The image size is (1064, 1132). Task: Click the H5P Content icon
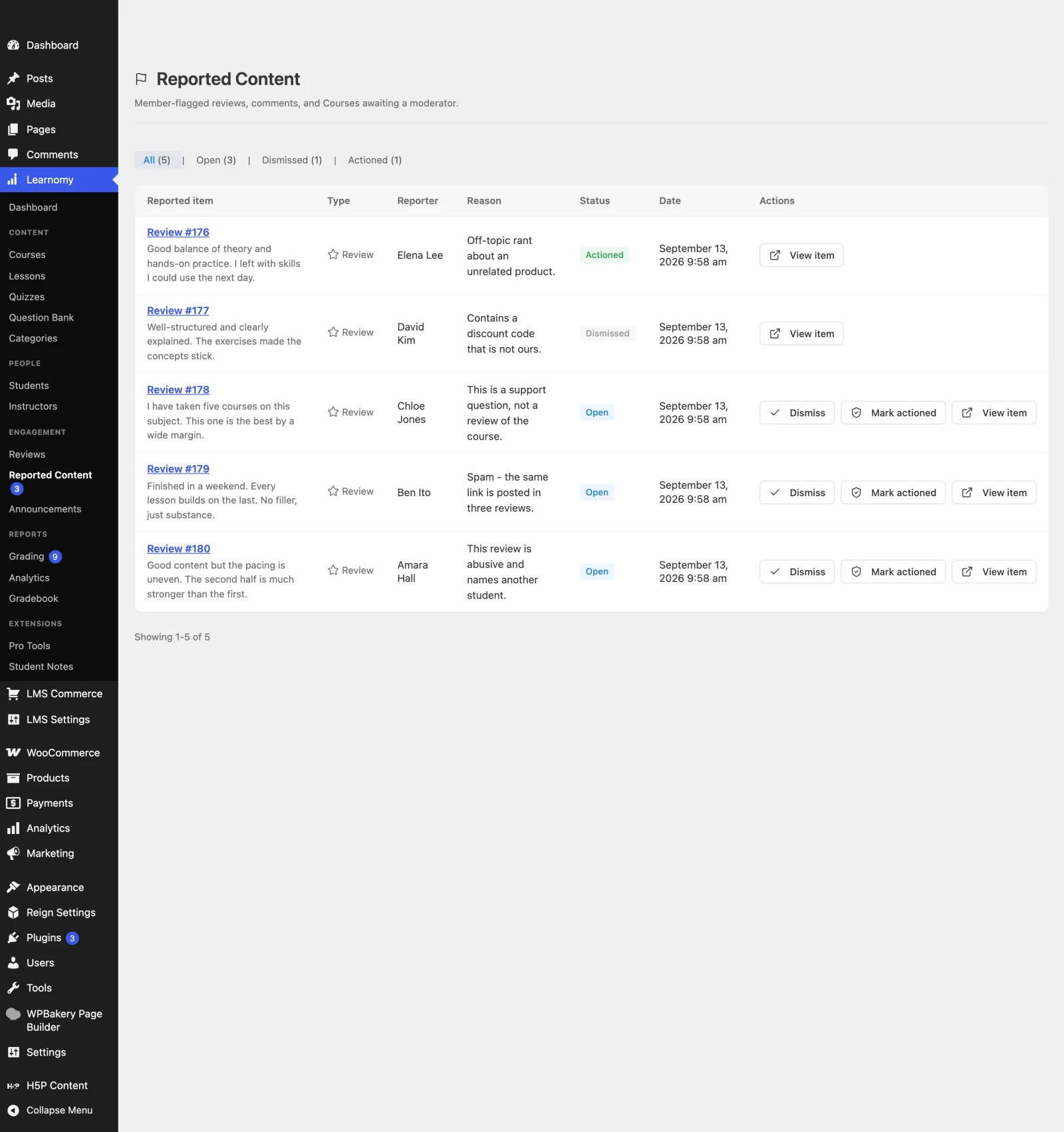(x=13, y=1086)
